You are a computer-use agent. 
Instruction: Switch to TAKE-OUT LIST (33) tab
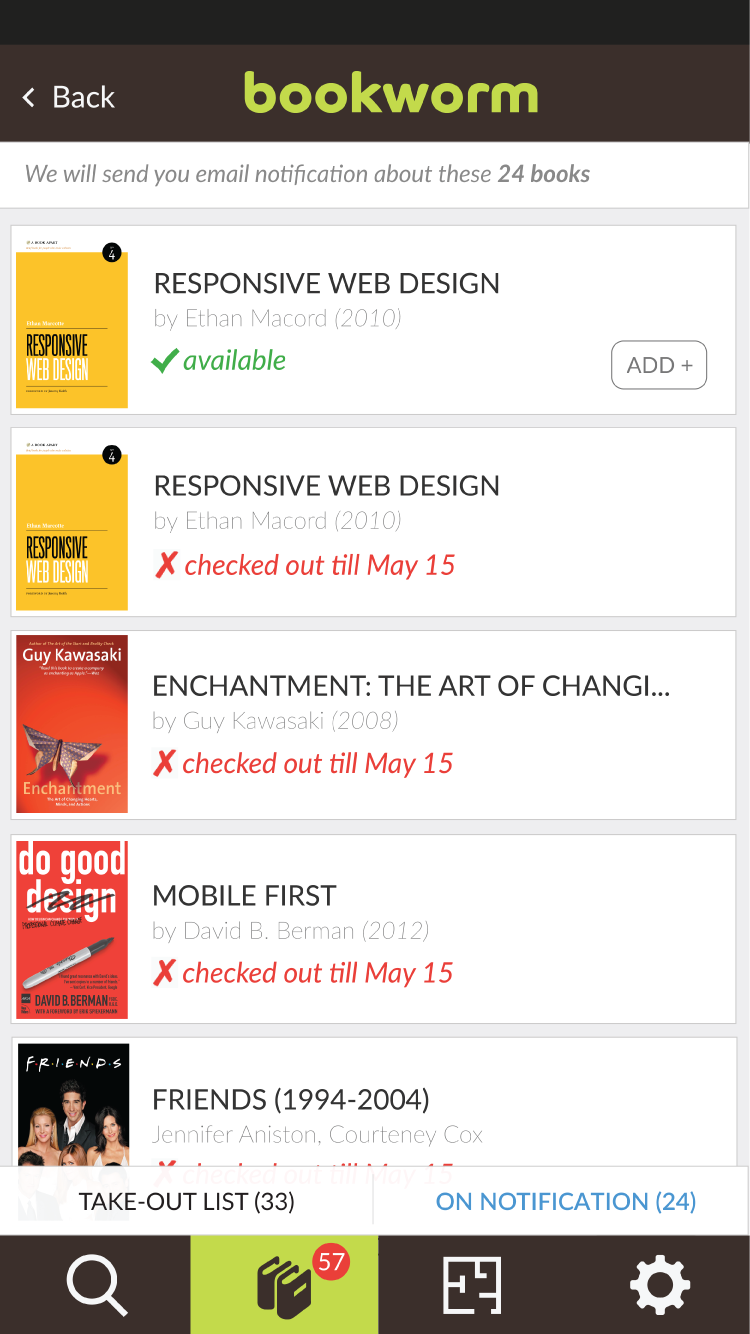point(187,1201)
